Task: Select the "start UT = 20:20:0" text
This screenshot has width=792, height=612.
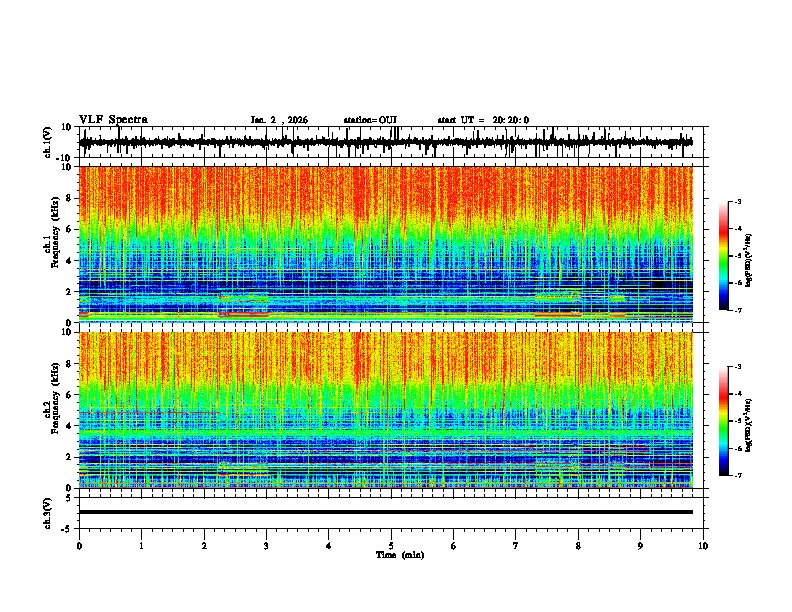Action: point(483,120)
